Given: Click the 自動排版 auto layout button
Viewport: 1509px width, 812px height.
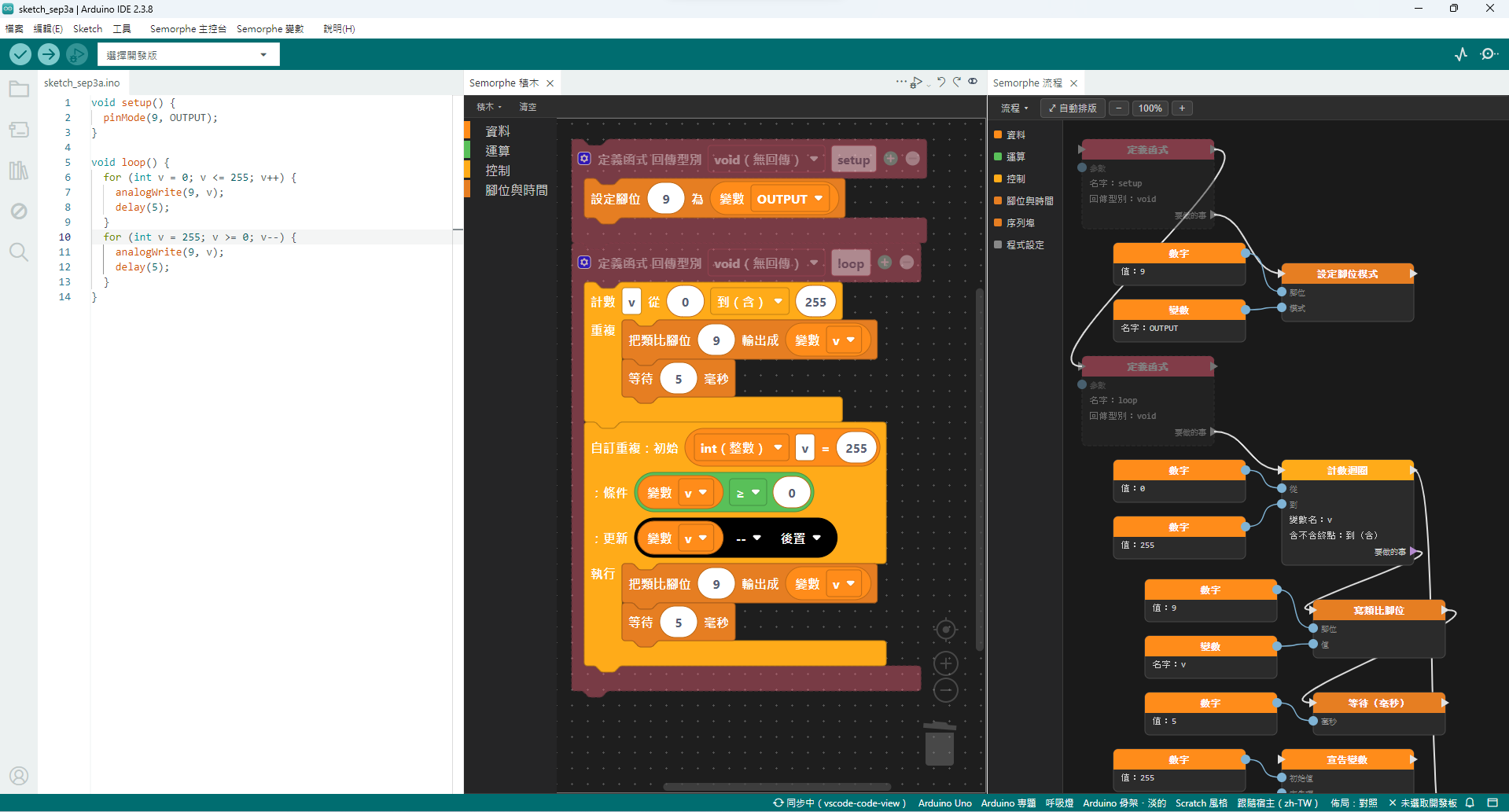Looking at the screenshot, I should coord(1073,108).
